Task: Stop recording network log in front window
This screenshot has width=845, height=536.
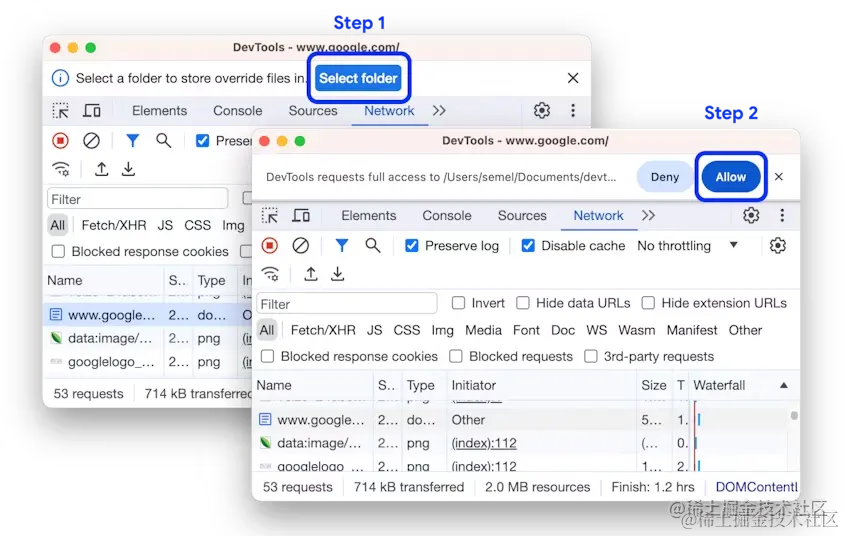Action: point(269,246)
